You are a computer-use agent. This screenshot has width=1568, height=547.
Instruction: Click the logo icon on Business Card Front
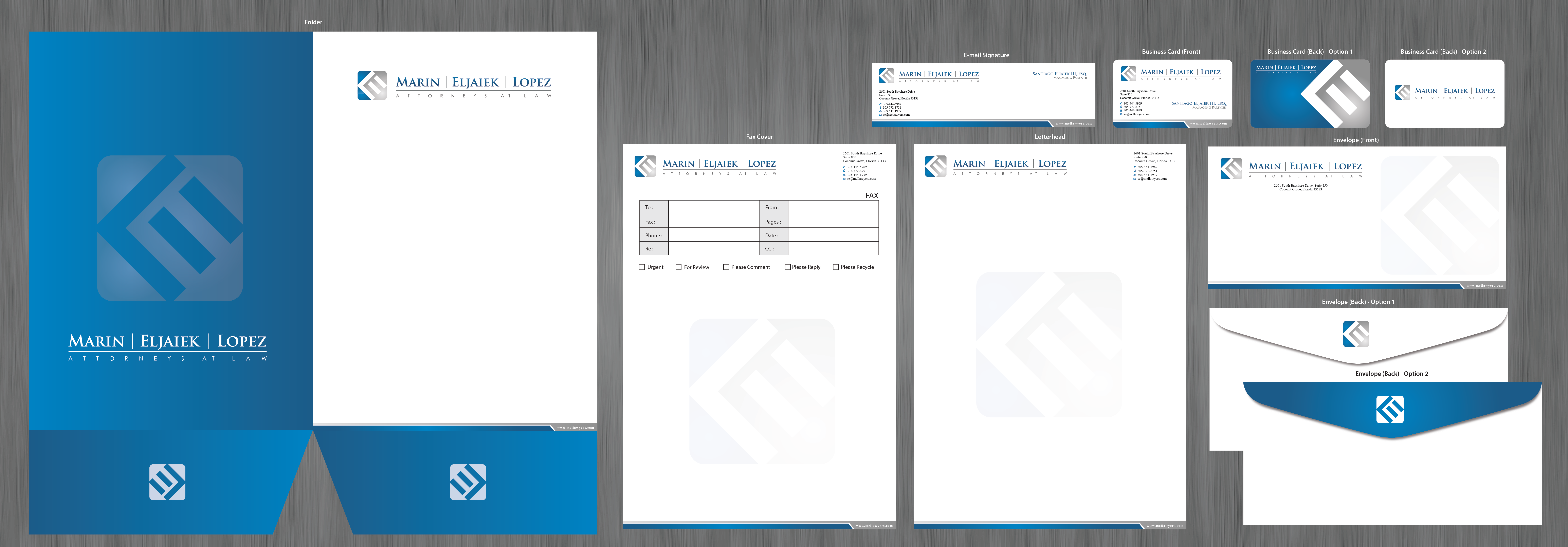click(1129, 74)
